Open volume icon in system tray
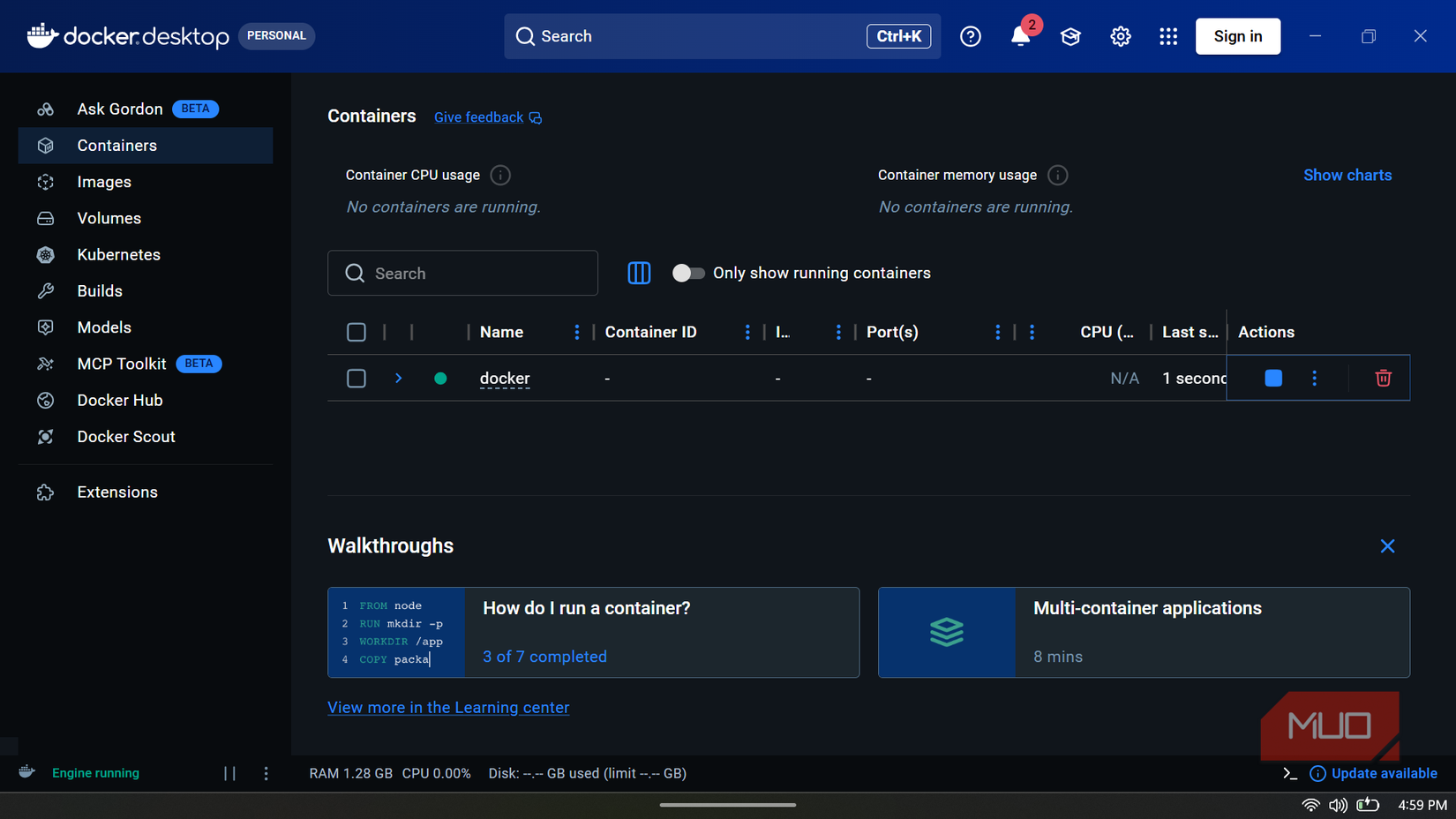This screenshot has width=1456, height=819. pos(1338,805)
